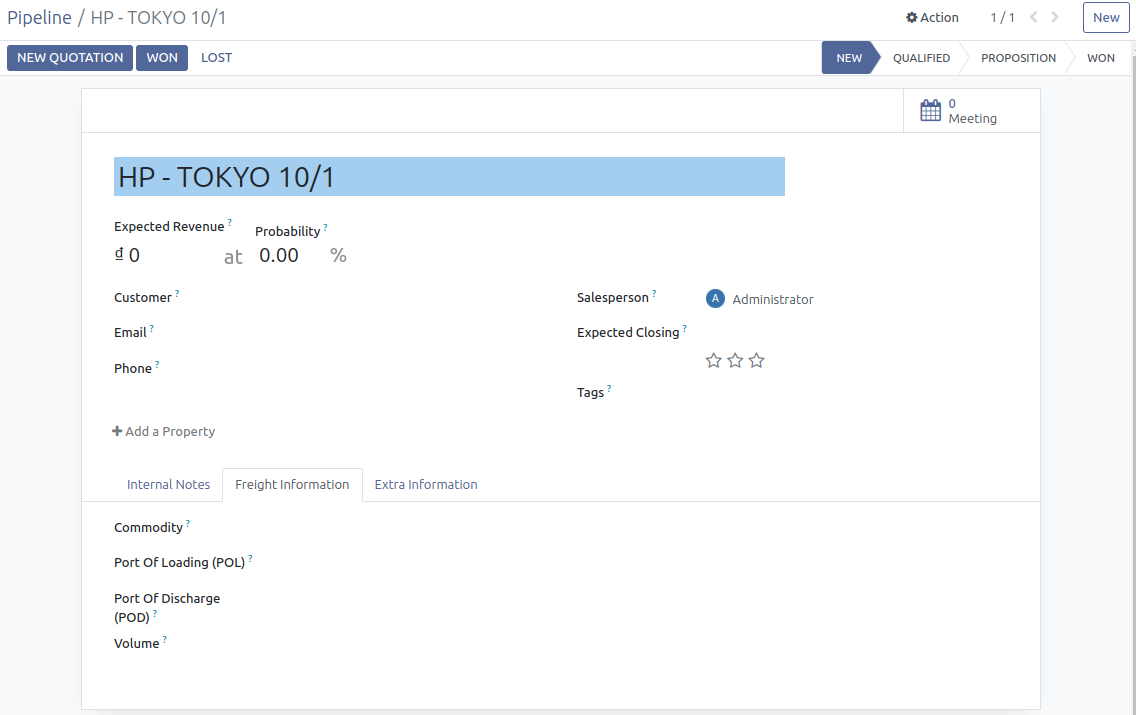Click the Pipeline breadcrumb link
Viewport: 1136px width, 715px height.
point(39,17)
